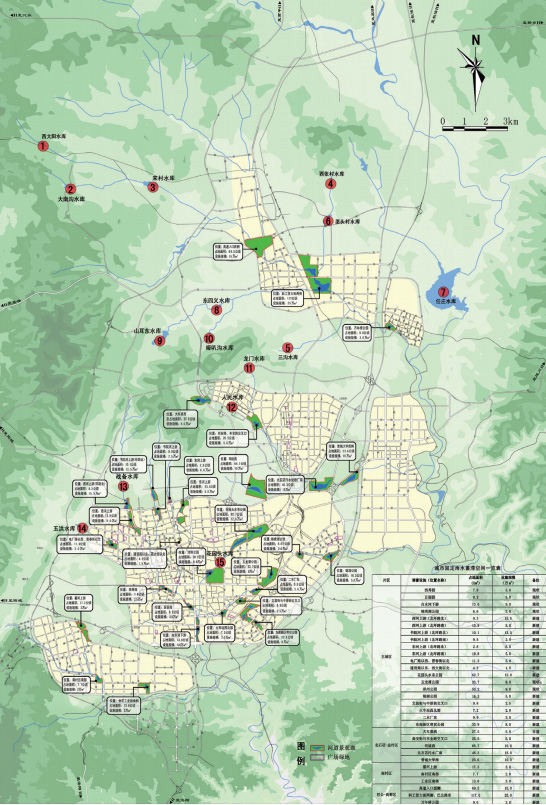The width and height of the screenshot is (546, 805).
Task: Click marker 13 at 战备水库
Action: 123,487
